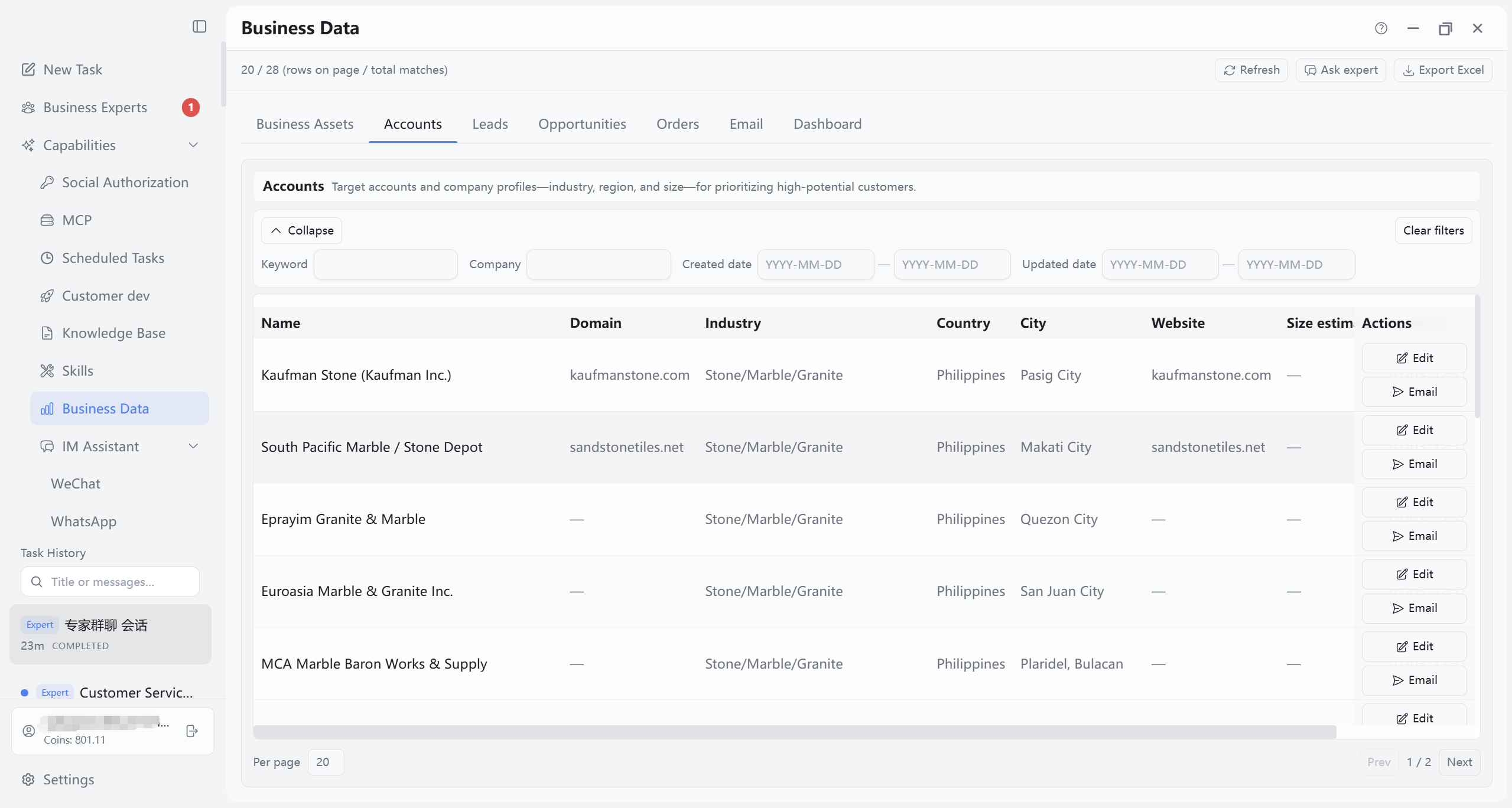Click the horizontal table scrollbar
This screenshot has width=1512, height=808.
tap(795, 732)
